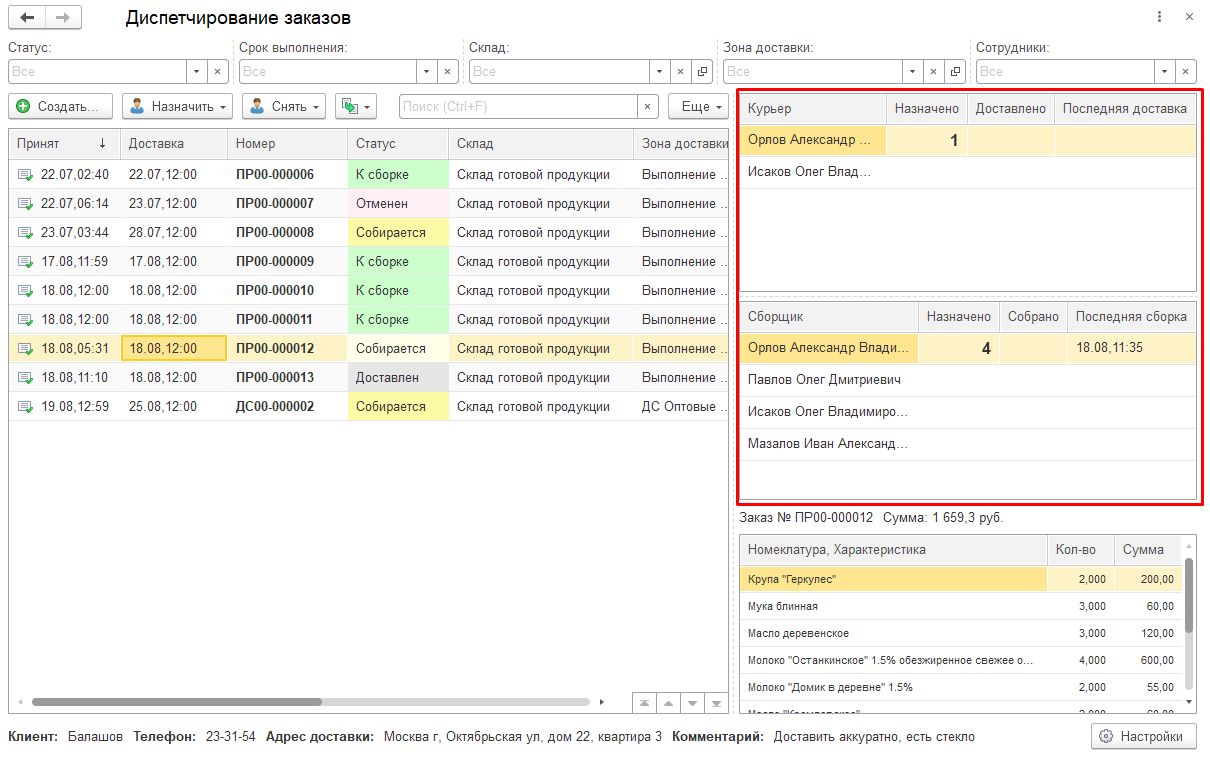Expand the Склад filter dropdown
The width and height of the screenshot is (1210, 759).
coord(658,72)
